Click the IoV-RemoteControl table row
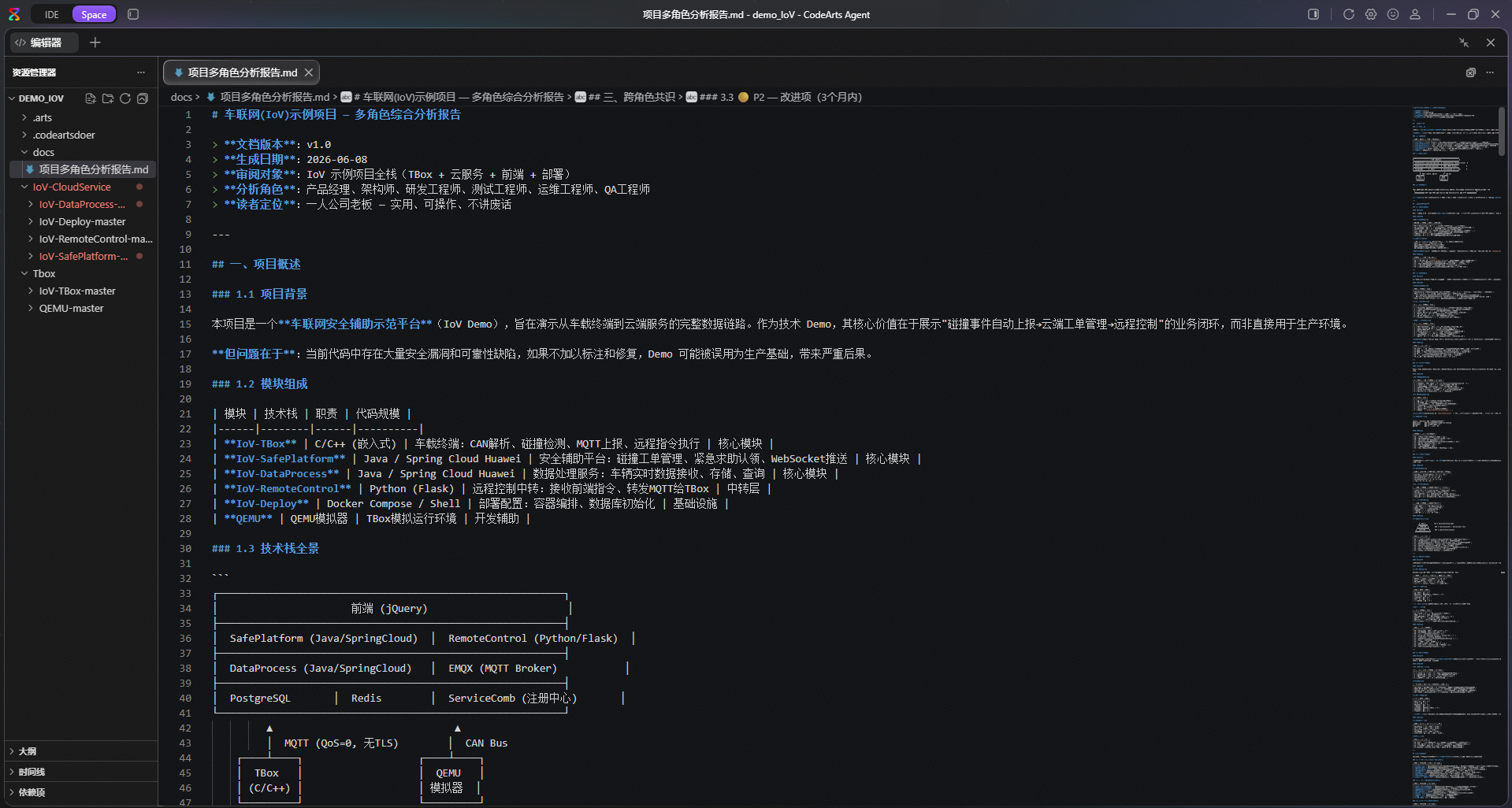 pyautogui.click(x=492, y=488)
